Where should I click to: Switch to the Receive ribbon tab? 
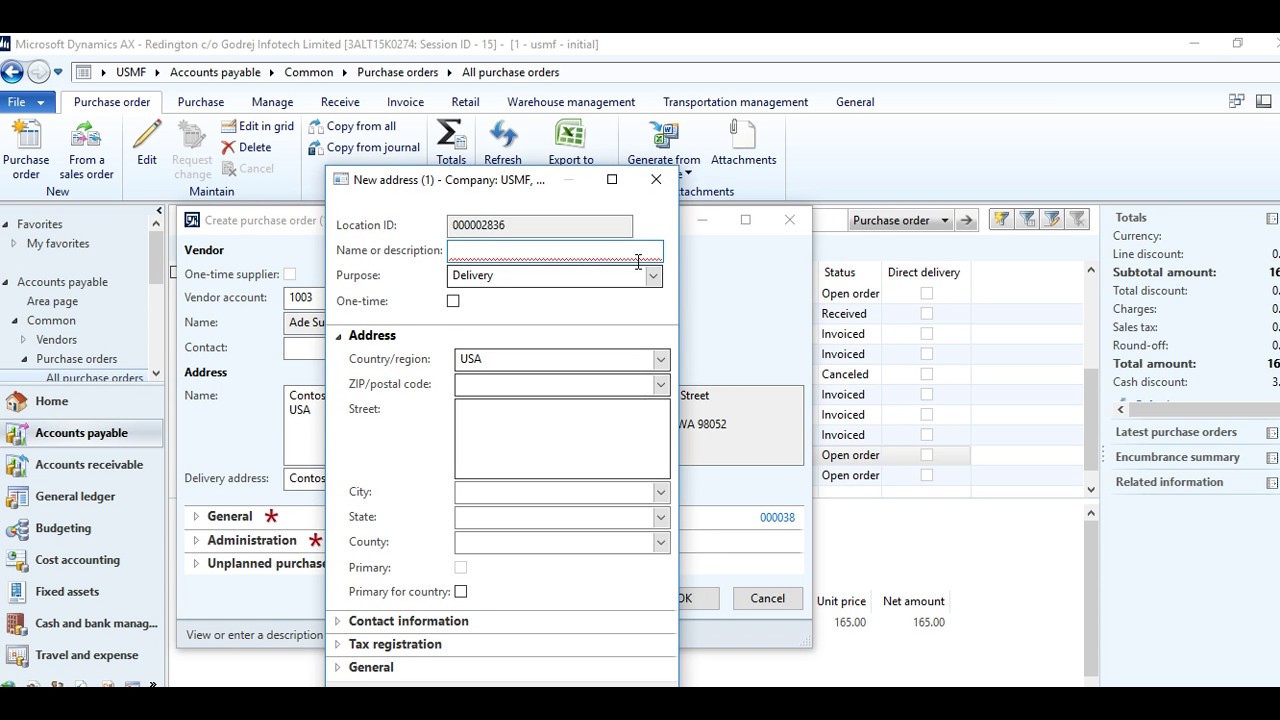[x=340, y=102]
